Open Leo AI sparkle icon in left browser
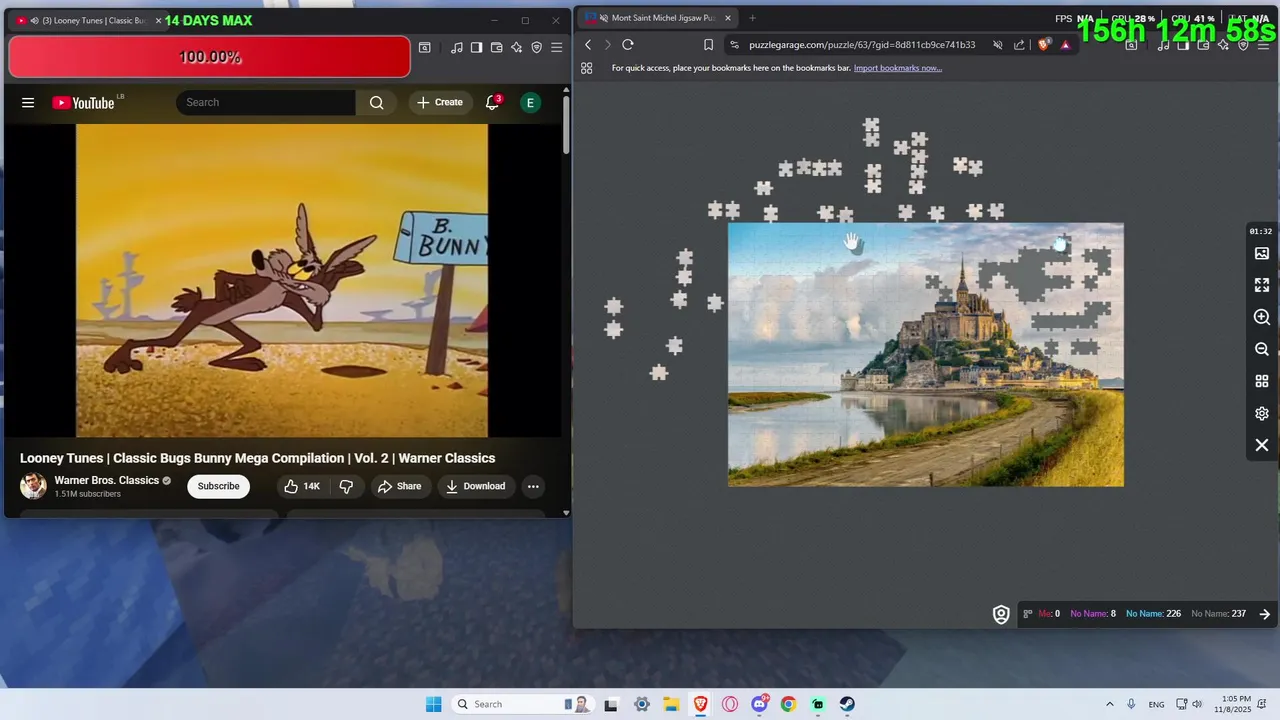 [x=517, y=47]
